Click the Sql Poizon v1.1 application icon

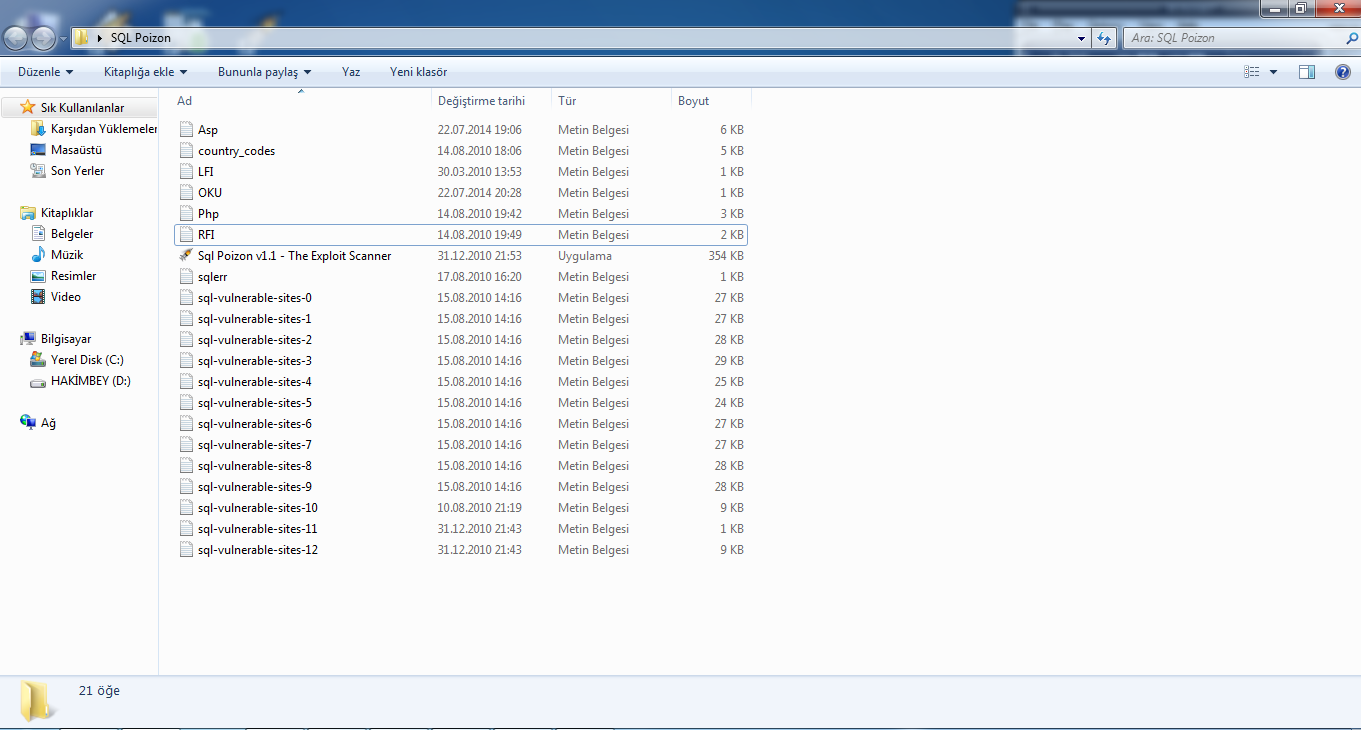186,256
